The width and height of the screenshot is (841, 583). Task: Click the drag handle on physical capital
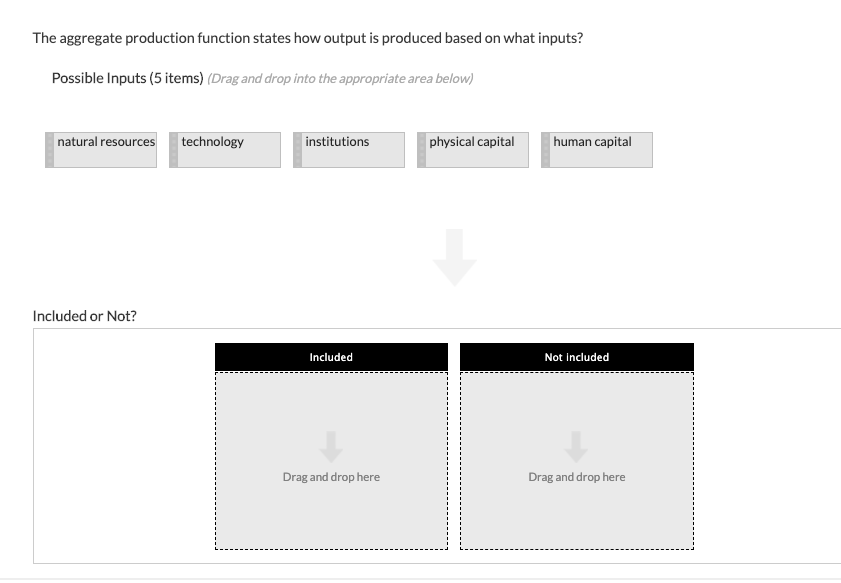coord(420,149)
